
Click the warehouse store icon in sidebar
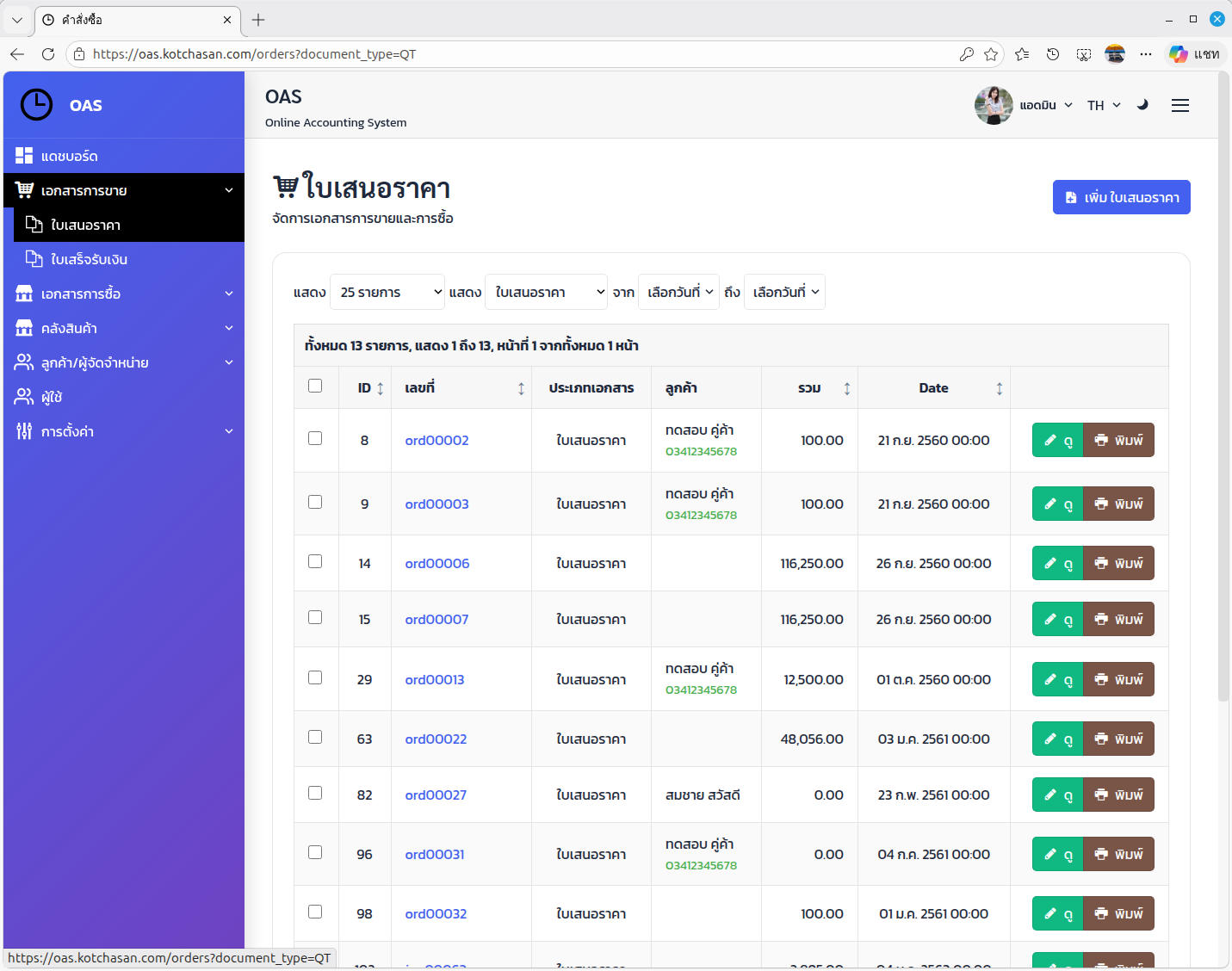[24, 328]
